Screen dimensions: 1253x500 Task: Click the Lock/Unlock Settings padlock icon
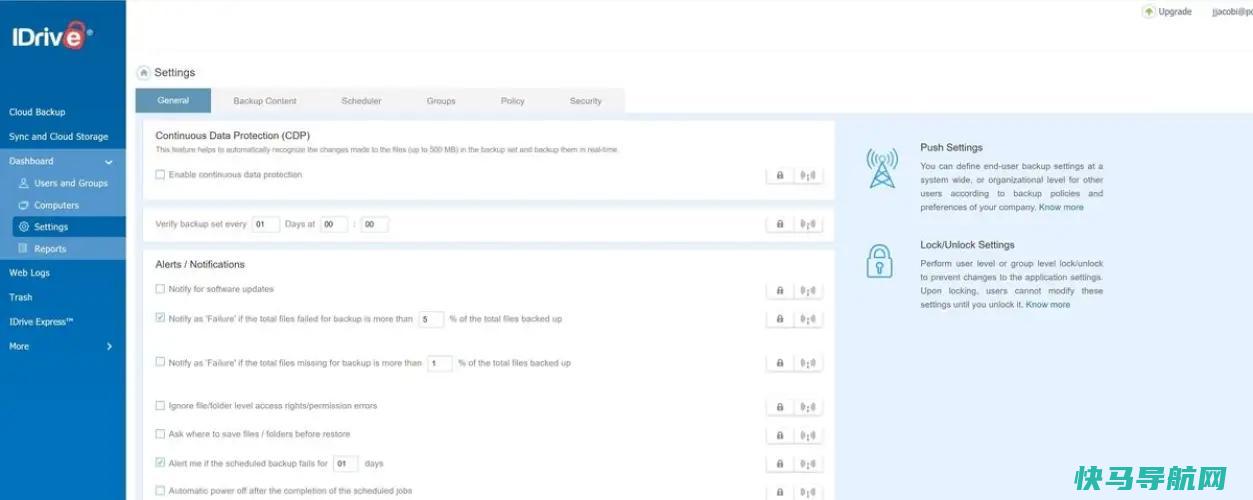880,261
